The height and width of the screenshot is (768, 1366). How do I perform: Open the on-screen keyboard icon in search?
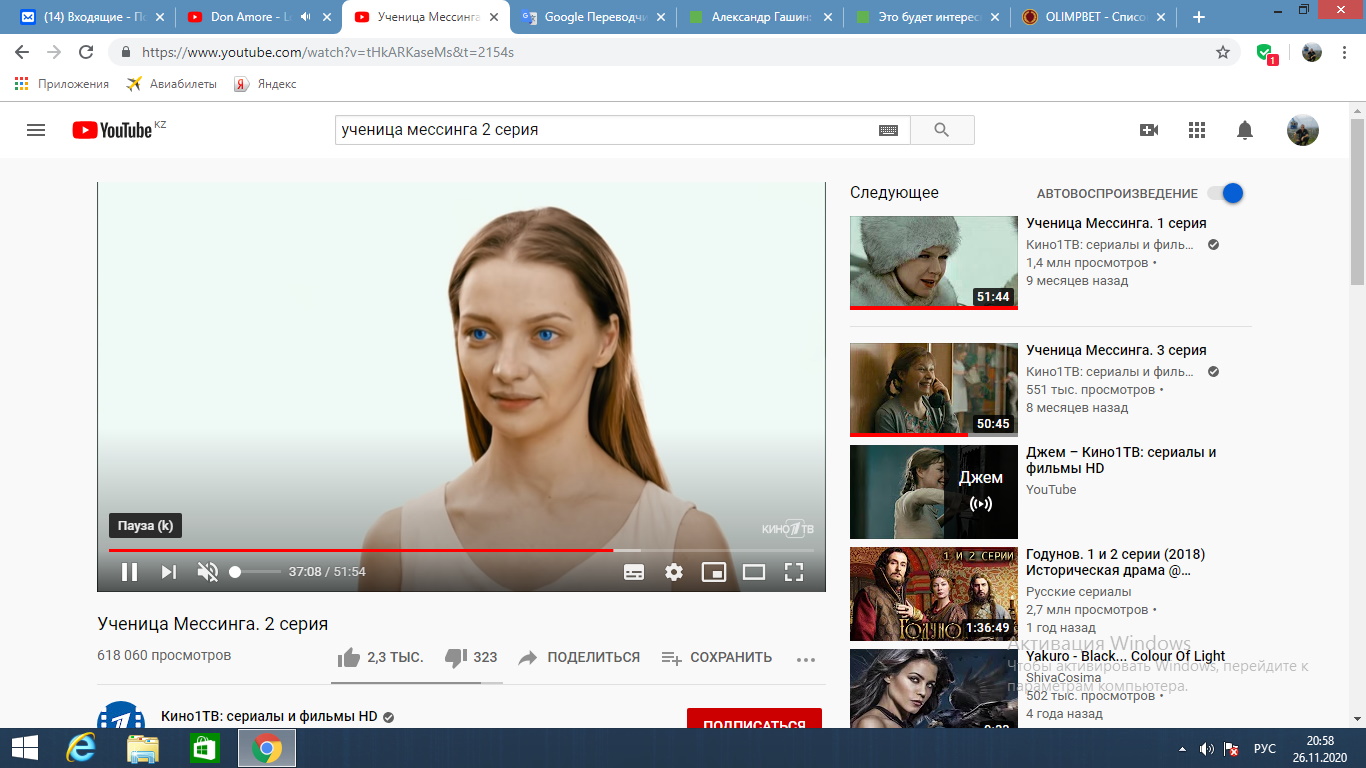click(x=888, y=130)
